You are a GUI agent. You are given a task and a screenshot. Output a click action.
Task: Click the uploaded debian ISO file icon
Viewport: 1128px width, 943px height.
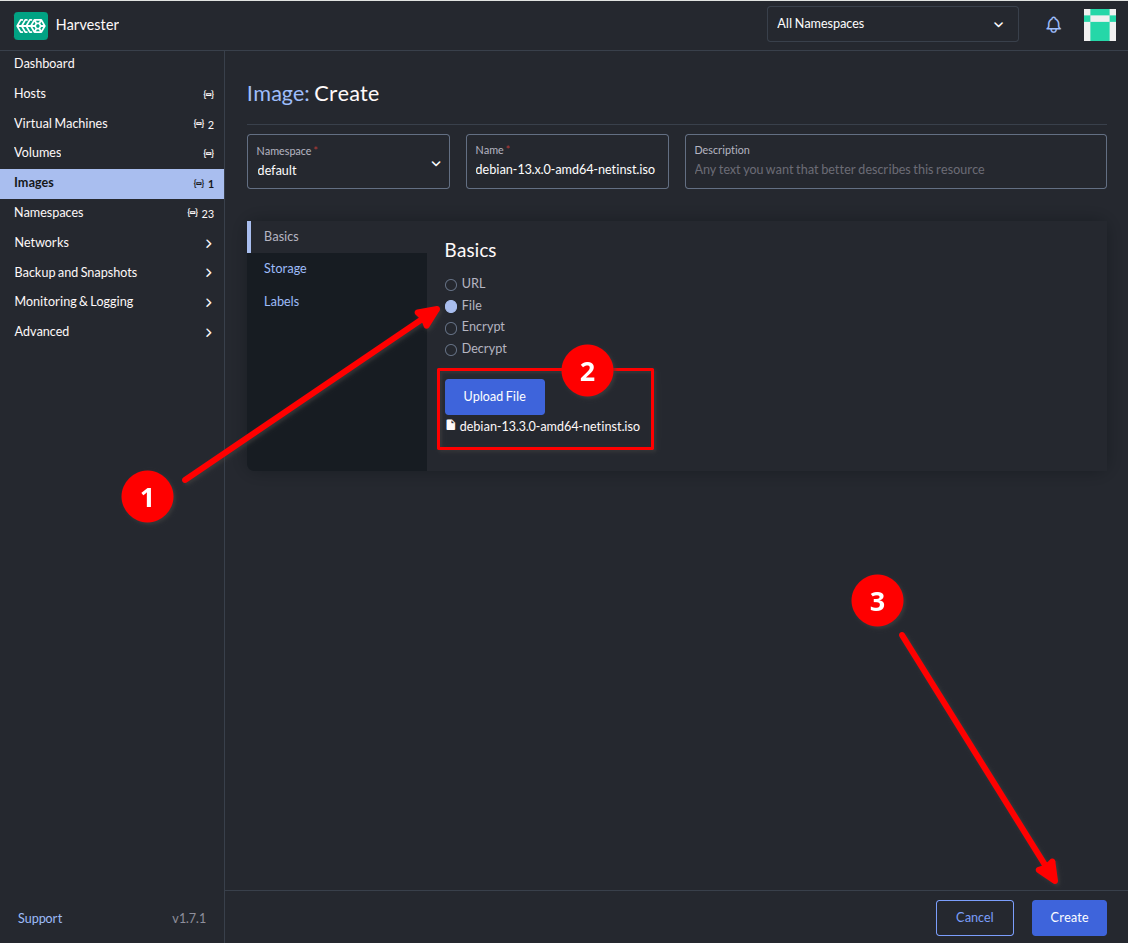coord(451,426)
